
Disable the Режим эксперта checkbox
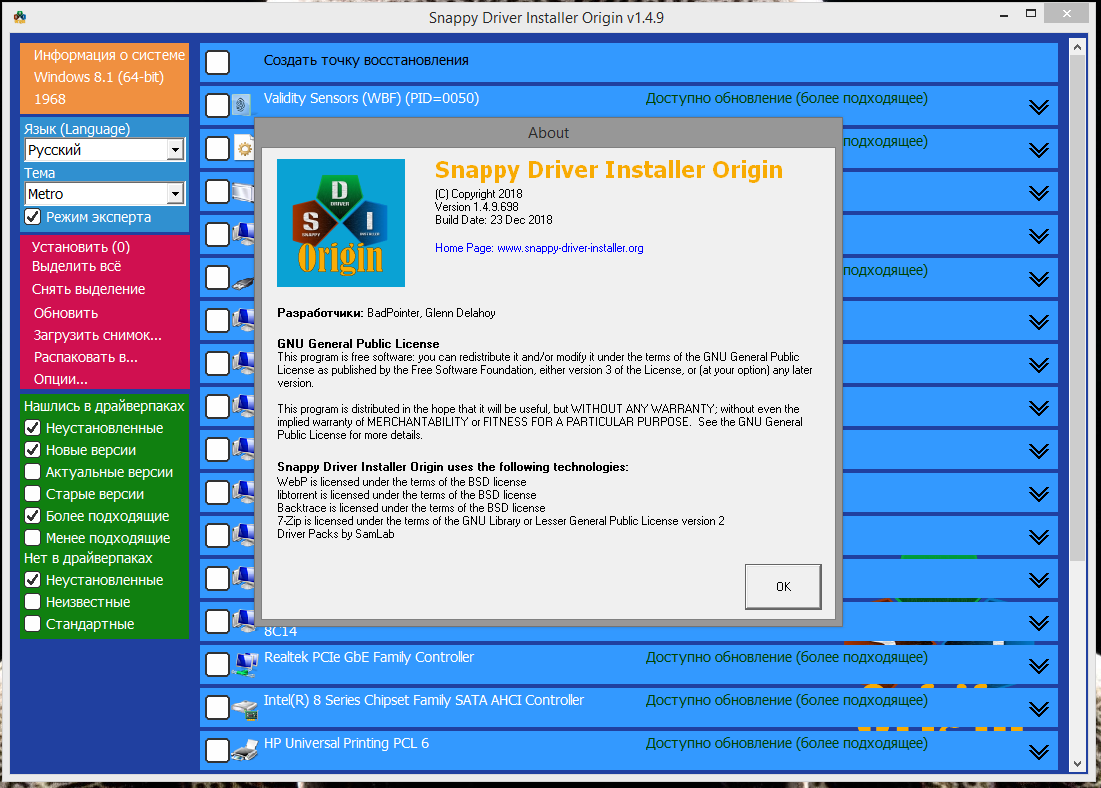[x=32, y=217]
